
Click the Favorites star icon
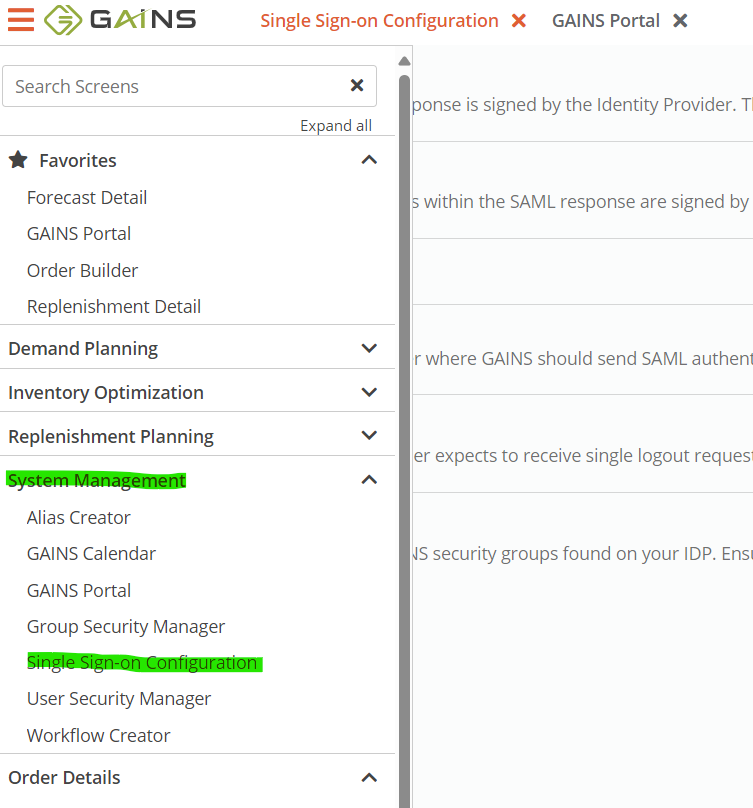[x=17, y=160]
